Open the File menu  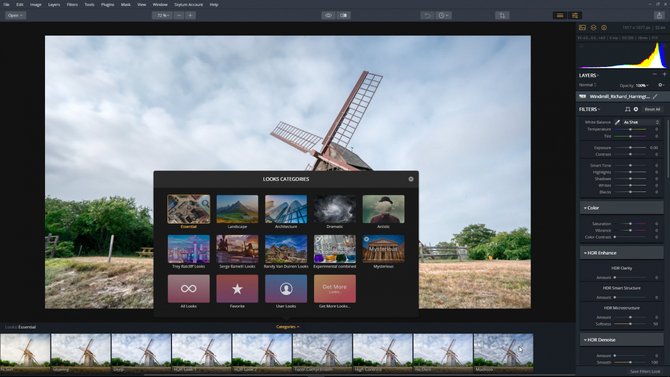pos(6,4)
